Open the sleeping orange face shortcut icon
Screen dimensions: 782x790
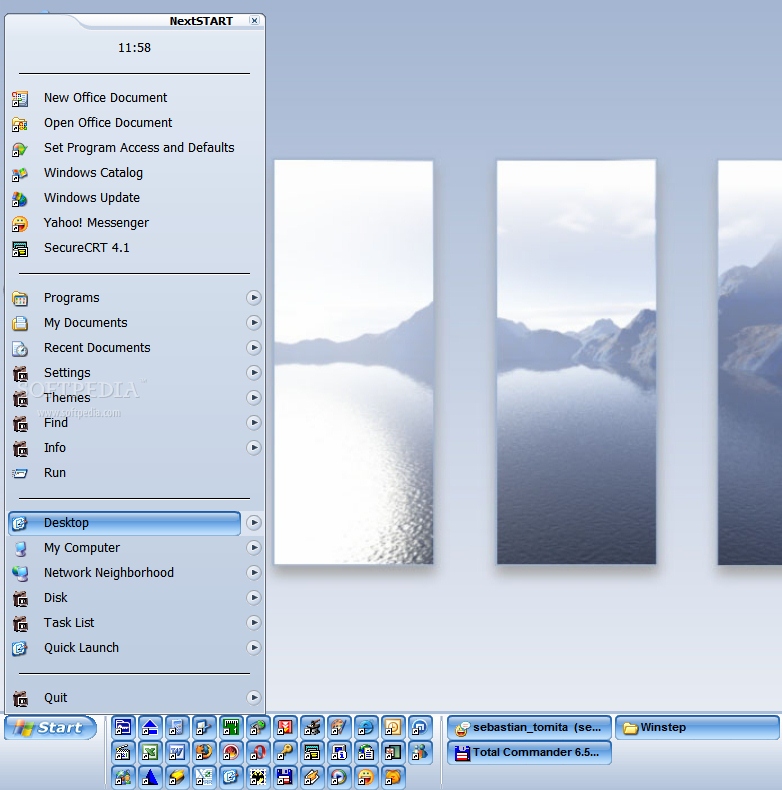(394, 777)
